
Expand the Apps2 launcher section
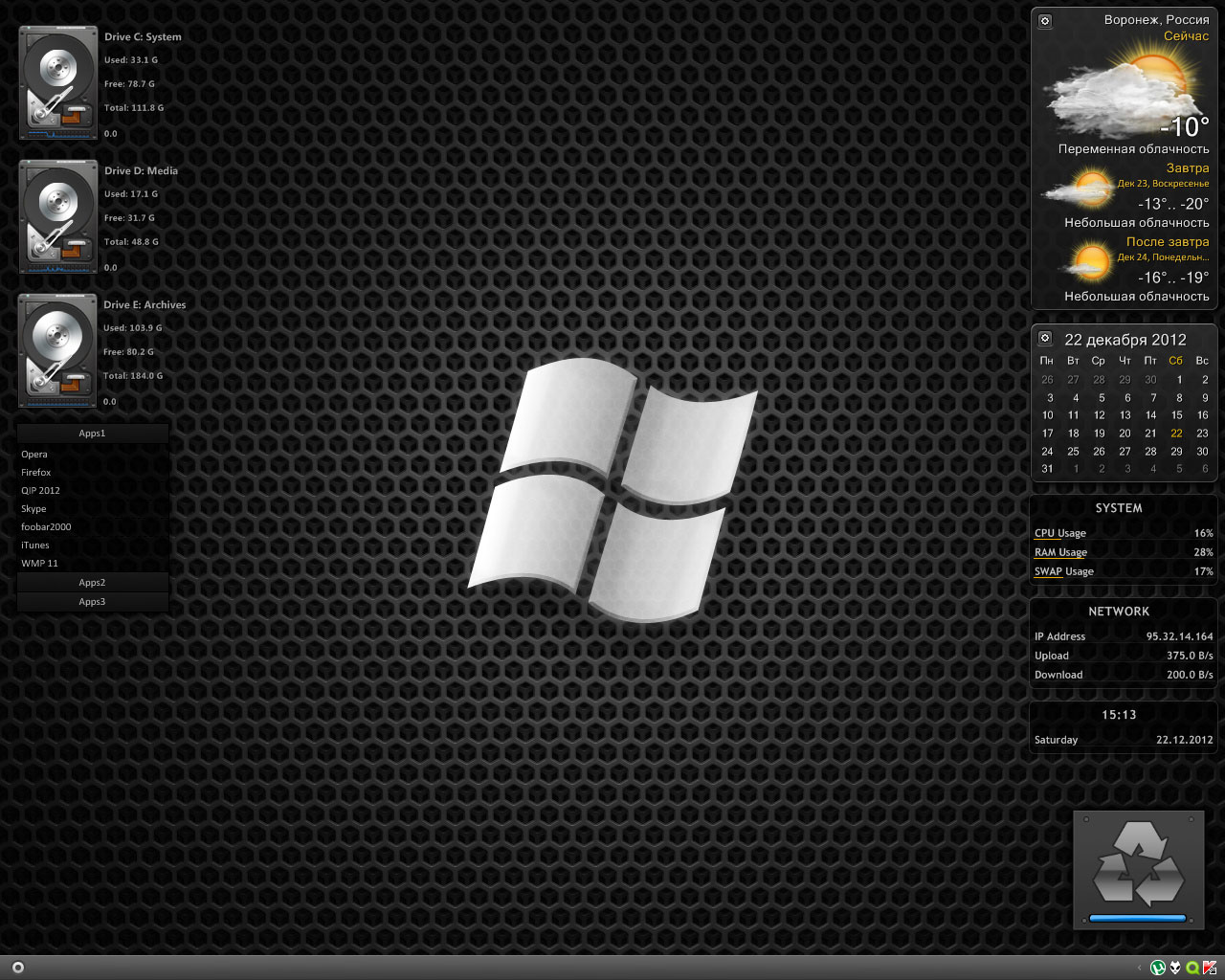coord(92,583)
